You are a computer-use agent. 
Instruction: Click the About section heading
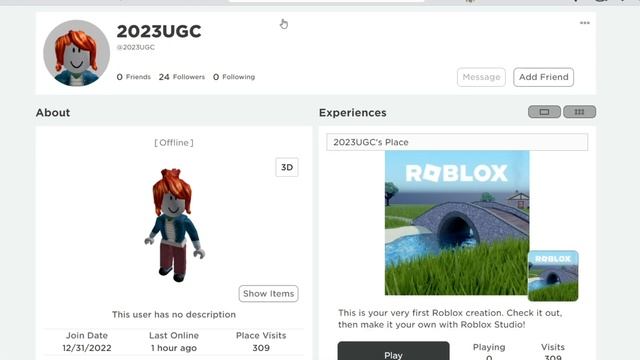click(x=53, y=113)
